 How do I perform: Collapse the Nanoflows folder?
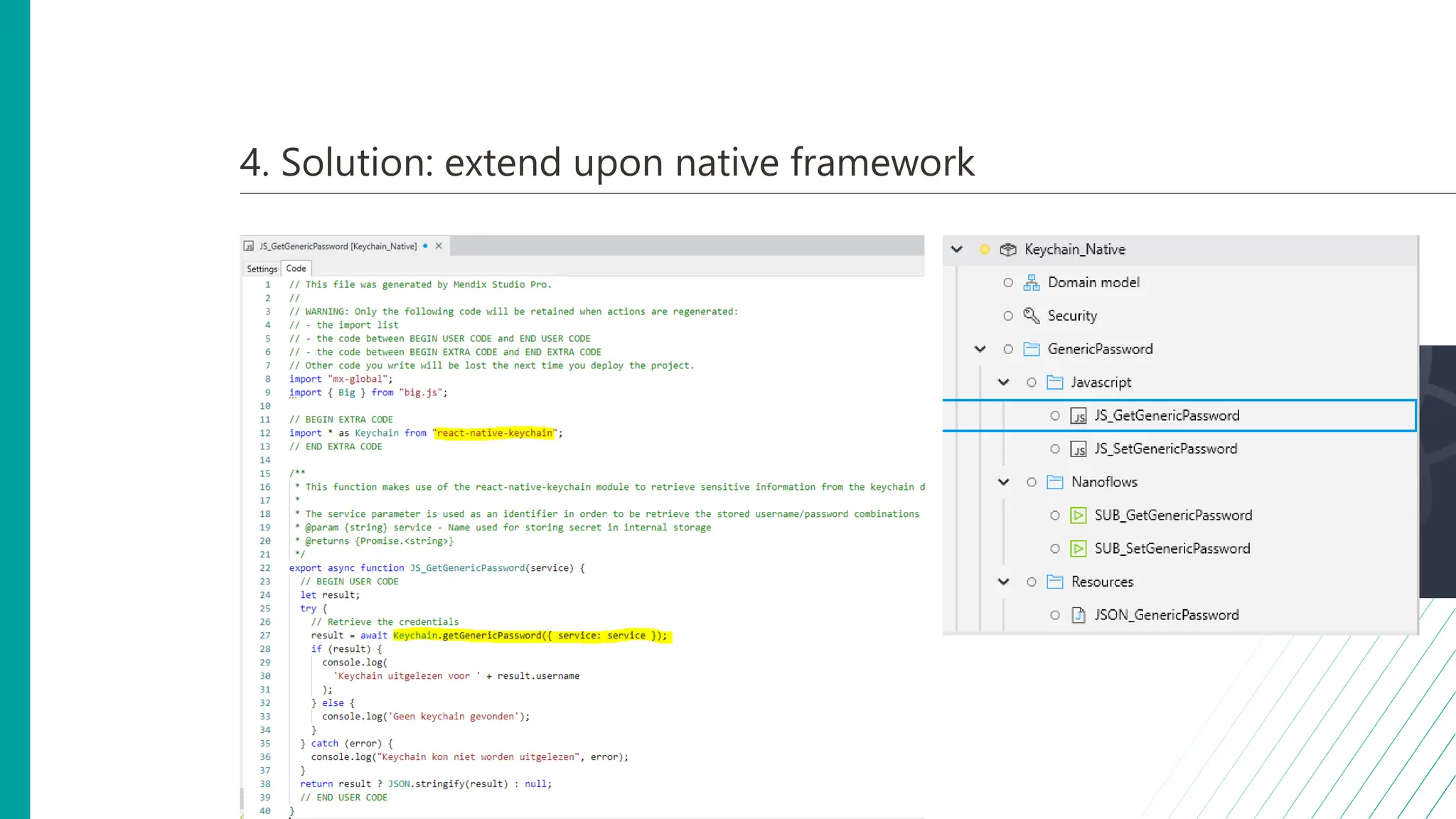pyautogui.click(x=1004, y=482)
